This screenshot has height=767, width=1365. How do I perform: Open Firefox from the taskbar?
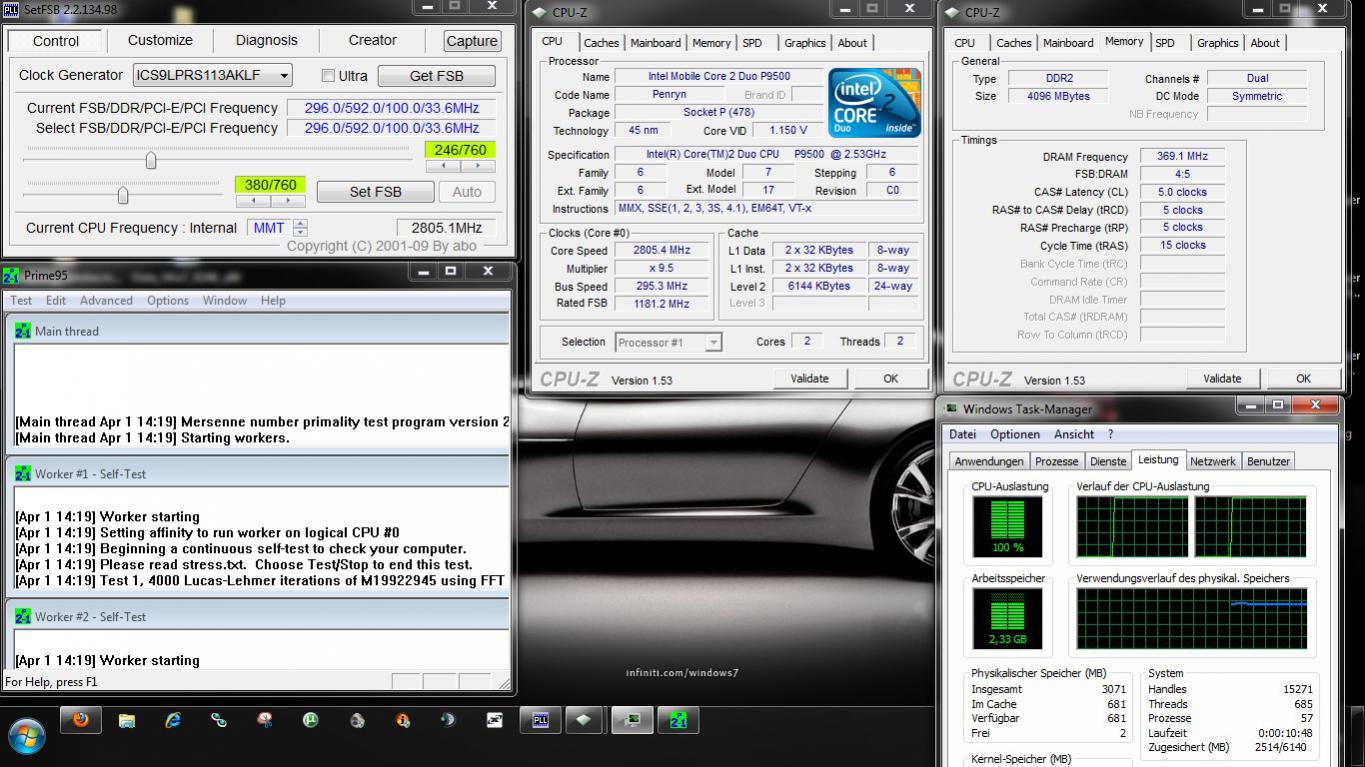click(80, 720)
